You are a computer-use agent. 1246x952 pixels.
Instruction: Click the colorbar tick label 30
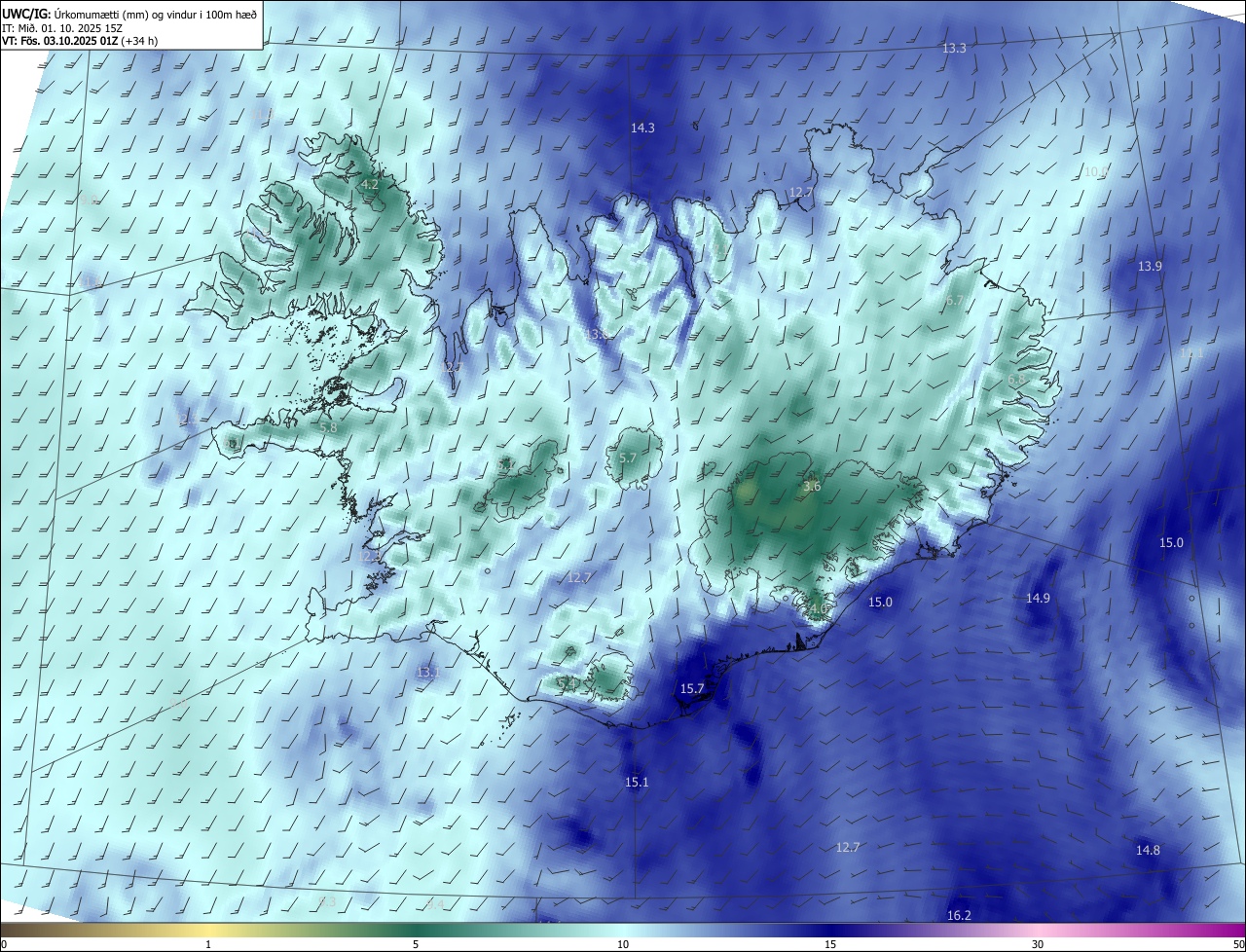(1038, 944)
